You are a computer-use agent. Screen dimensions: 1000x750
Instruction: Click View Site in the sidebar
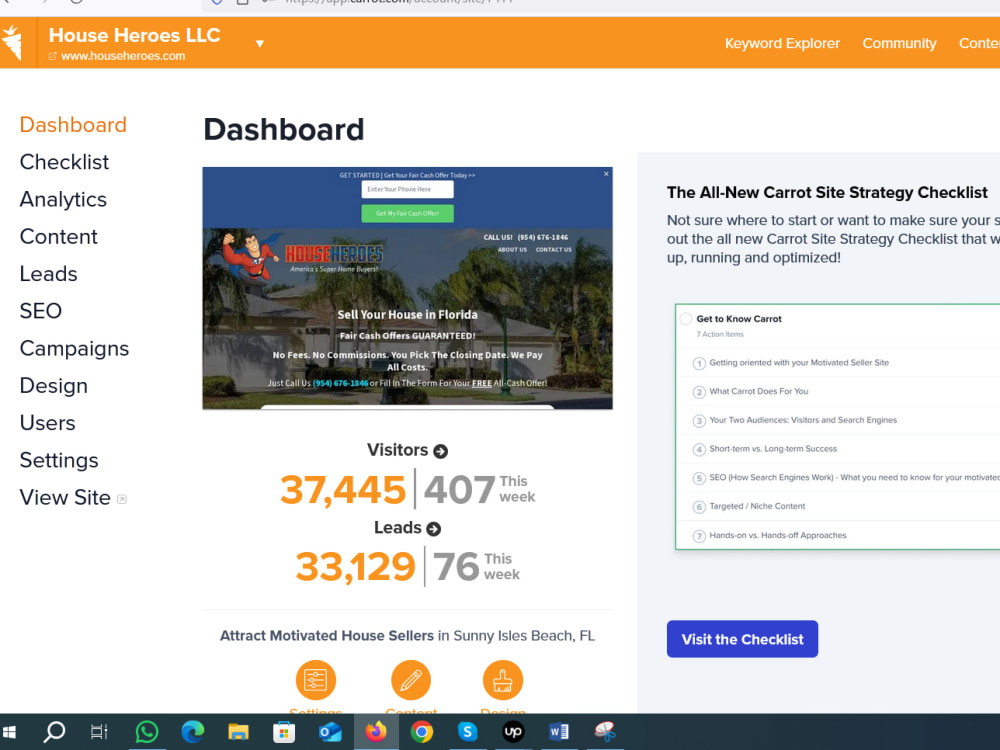point(65,497)
